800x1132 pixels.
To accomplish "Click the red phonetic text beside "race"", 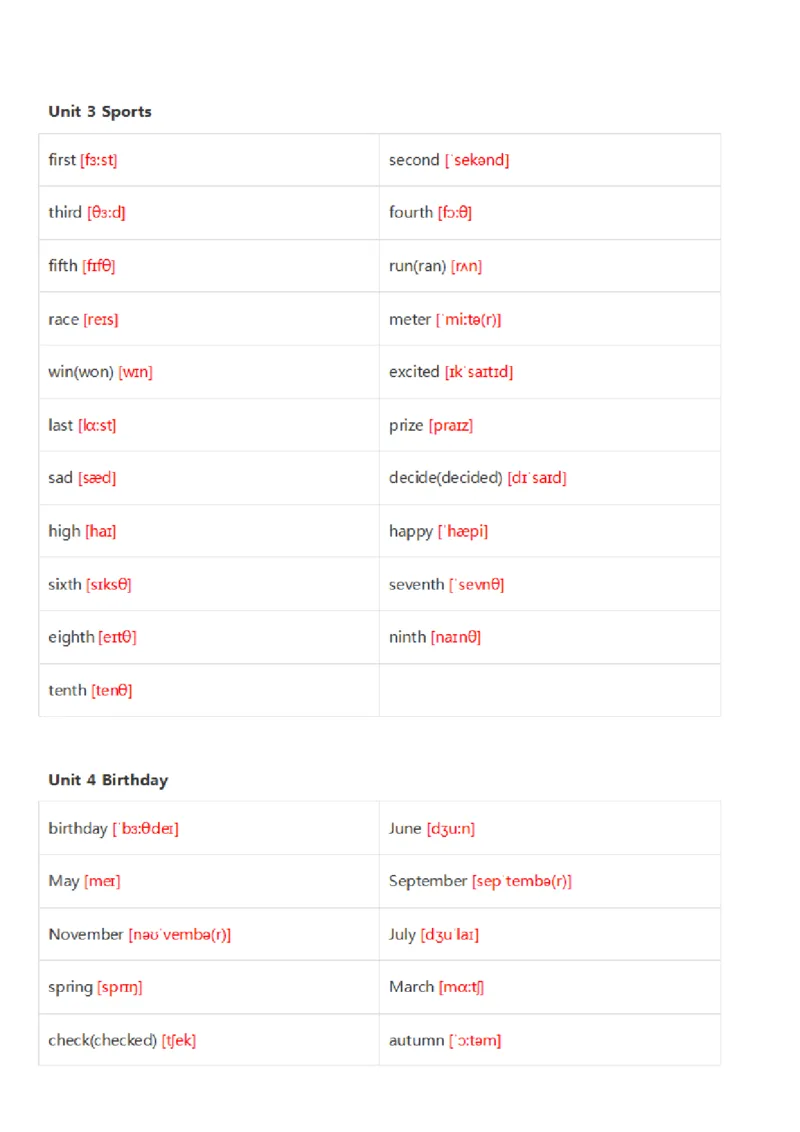I will pos(101,320).
